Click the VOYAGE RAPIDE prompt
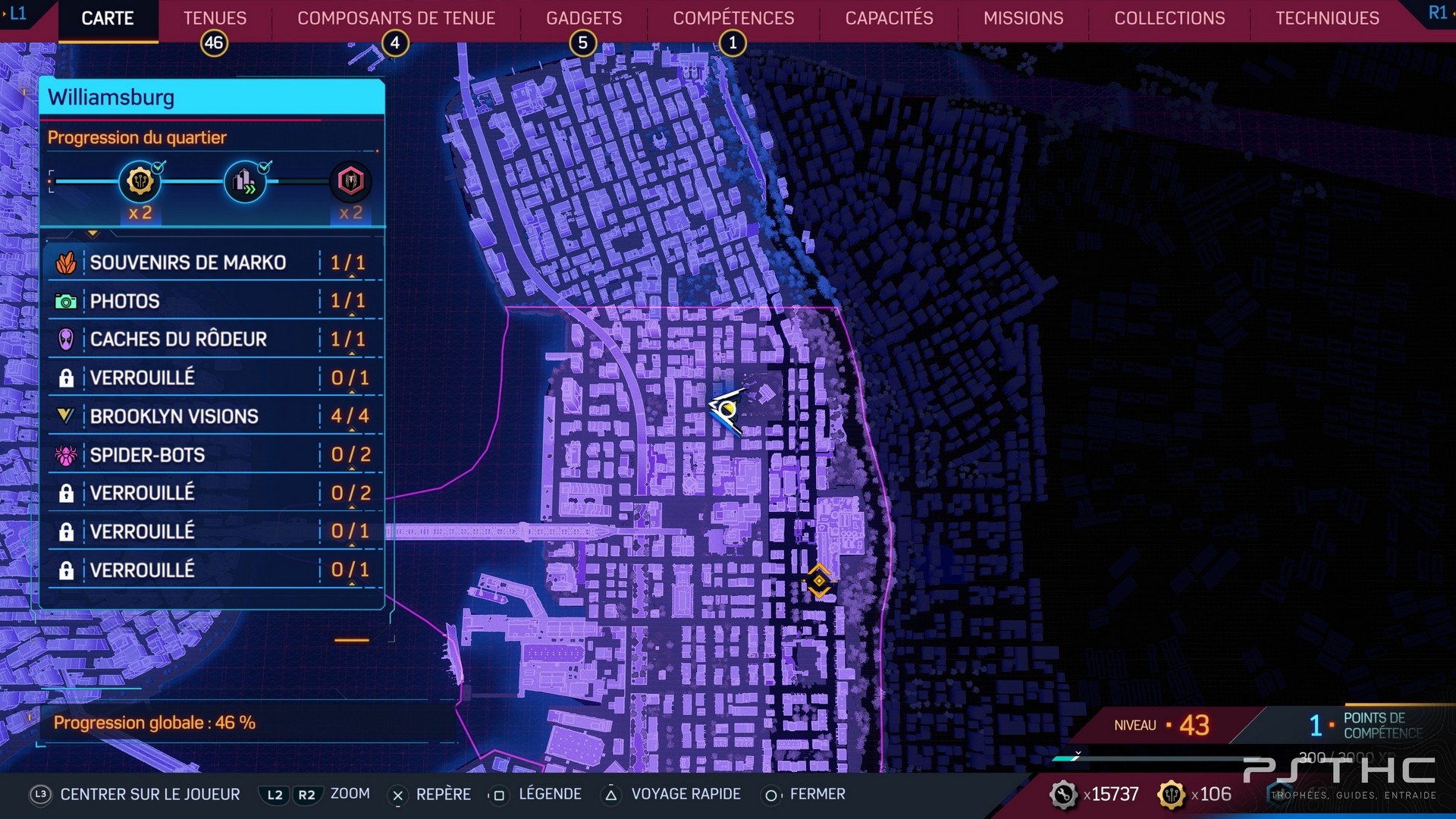 (686, 794)
